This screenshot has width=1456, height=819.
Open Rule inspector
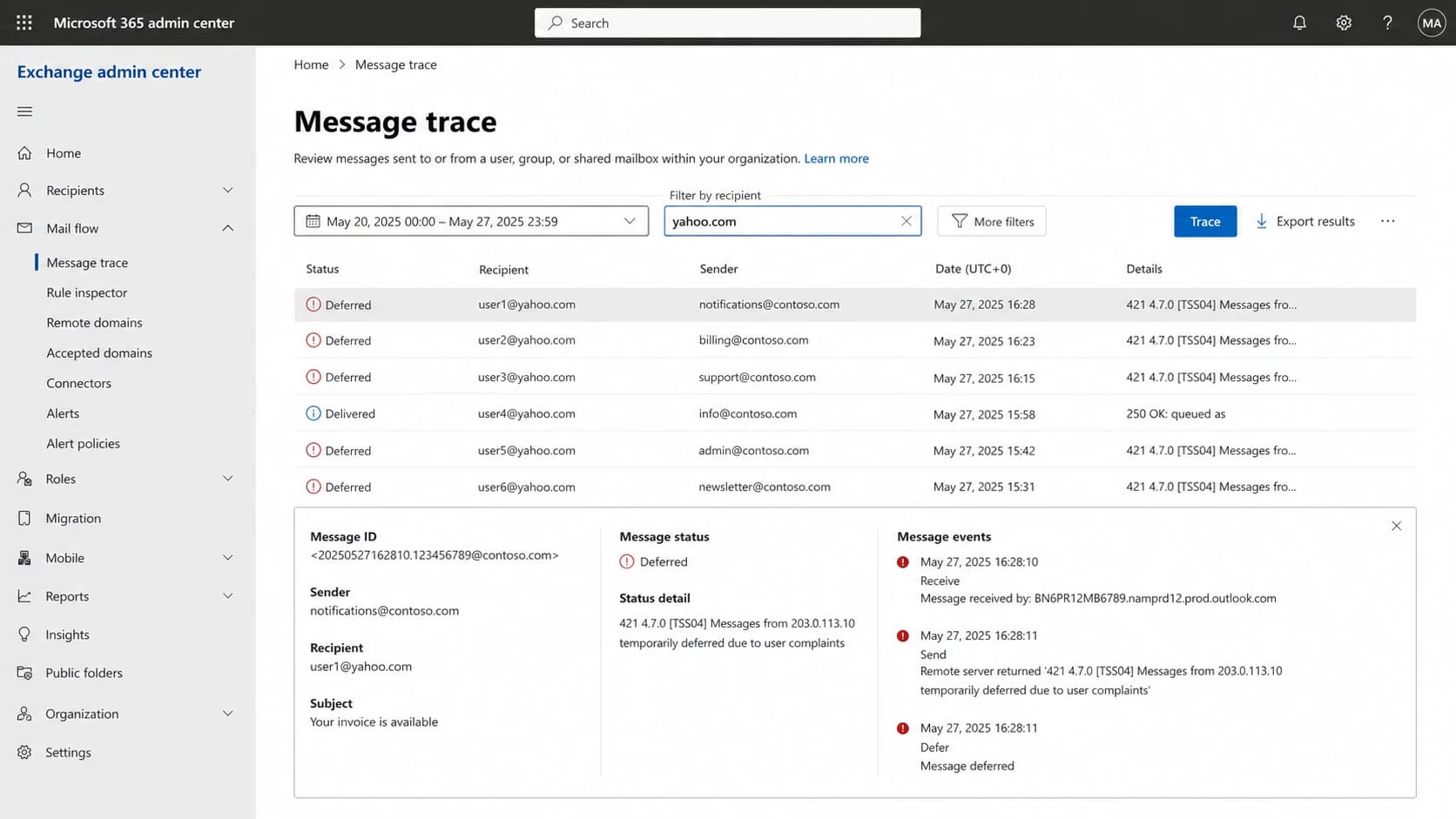click(87, 292)
